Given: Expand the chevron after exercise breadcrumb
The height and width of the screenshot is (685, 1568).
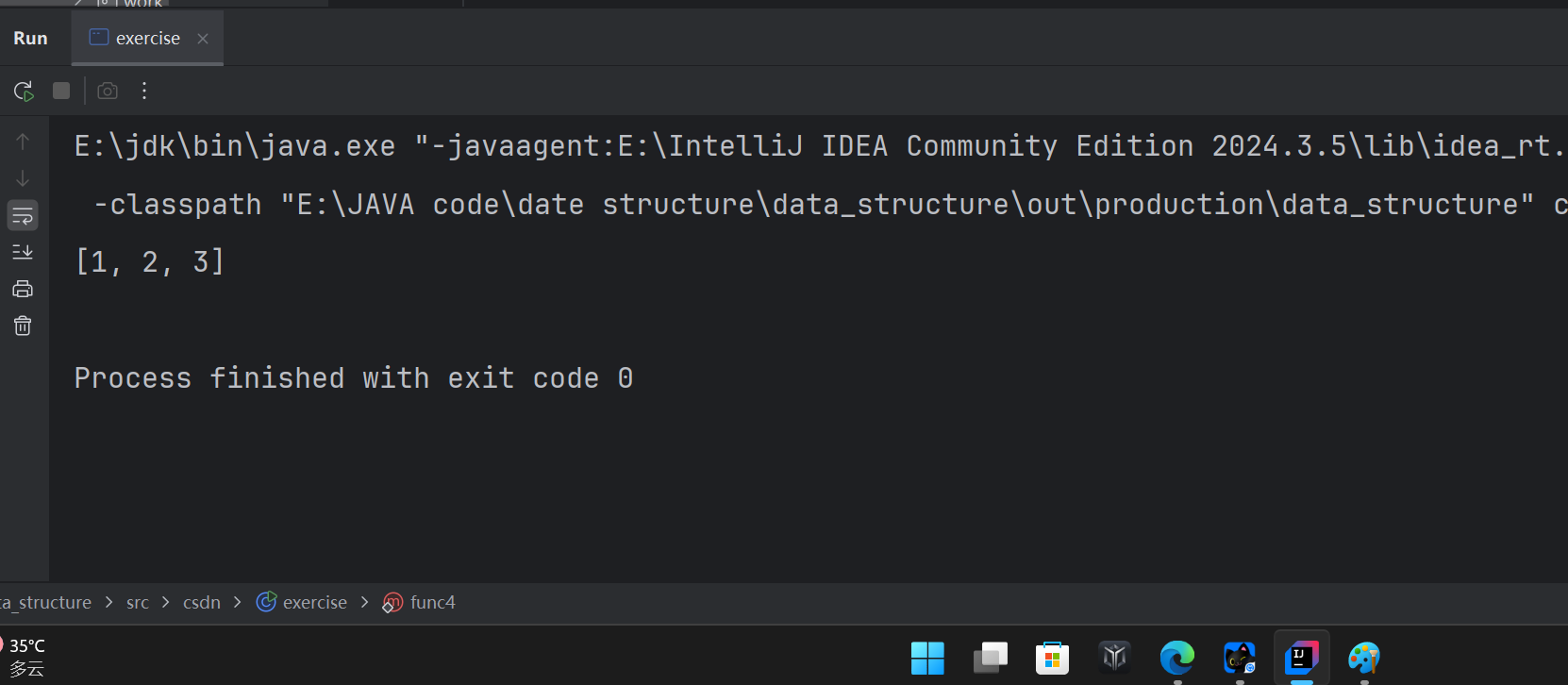Looking at the screenshot, I should [364, 602].
